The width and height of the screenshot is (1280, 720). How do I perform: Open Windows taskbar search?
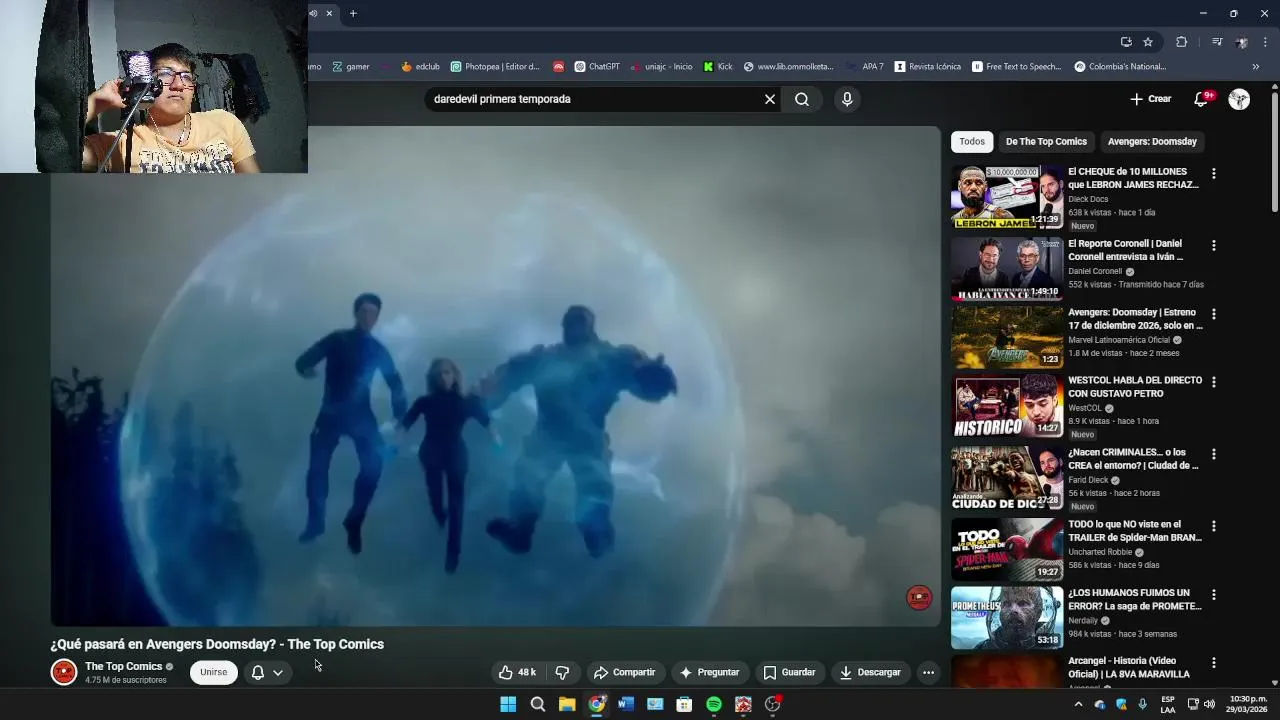538,704
